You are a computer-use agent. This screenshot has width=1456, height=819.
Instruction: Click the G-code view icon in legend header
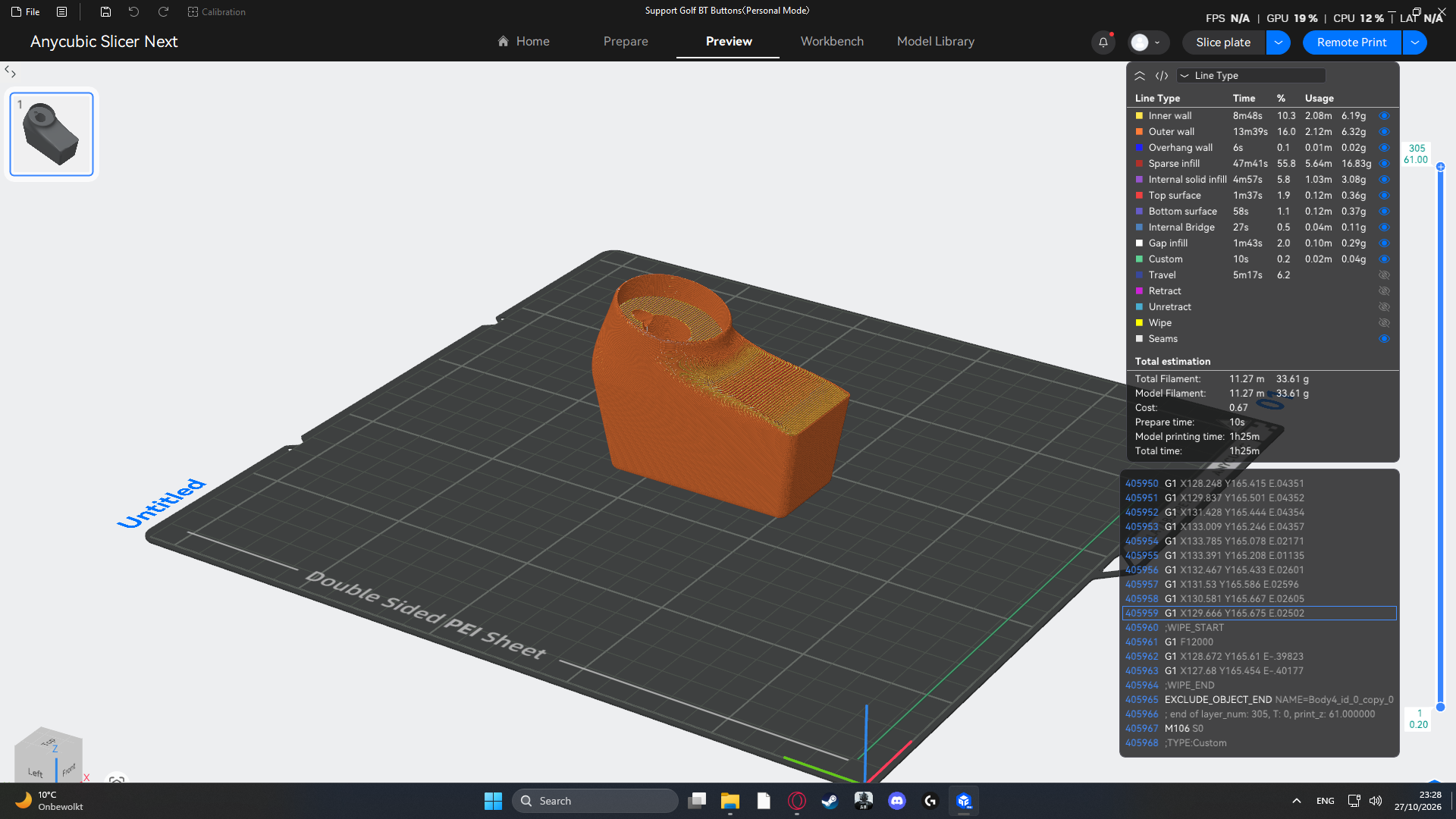click(1162, 75)
